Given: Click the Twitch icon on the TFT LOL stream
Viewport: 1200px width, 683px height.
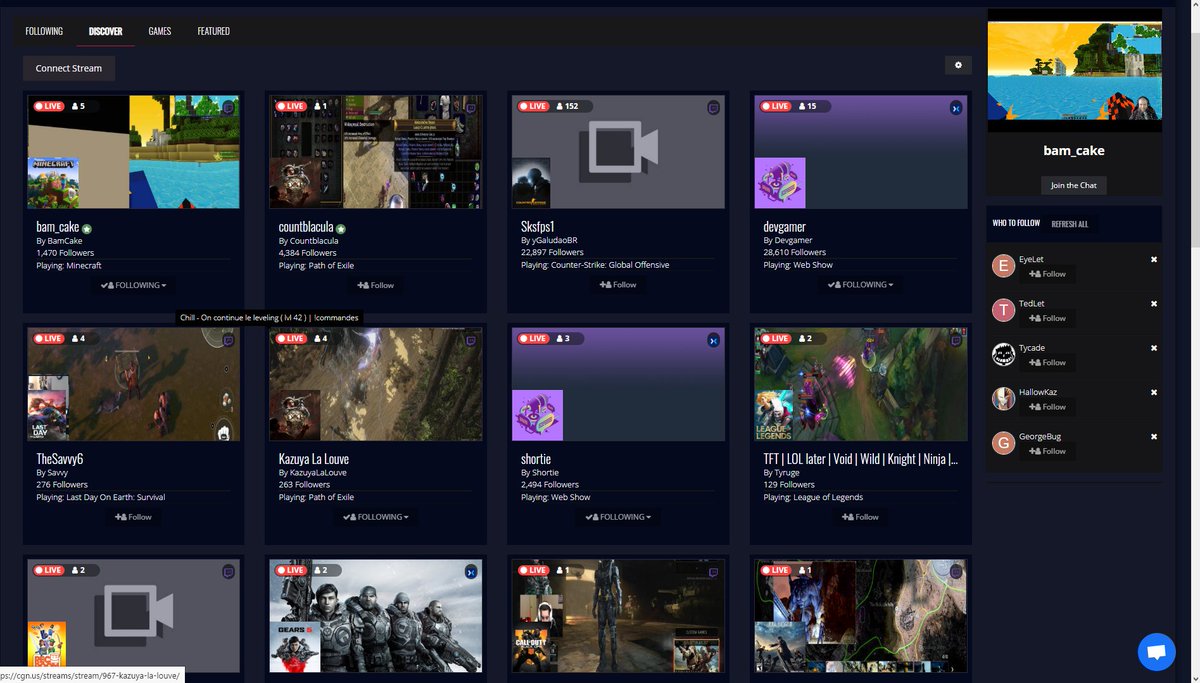Looking at the screenshot, I should click(955, 340).
